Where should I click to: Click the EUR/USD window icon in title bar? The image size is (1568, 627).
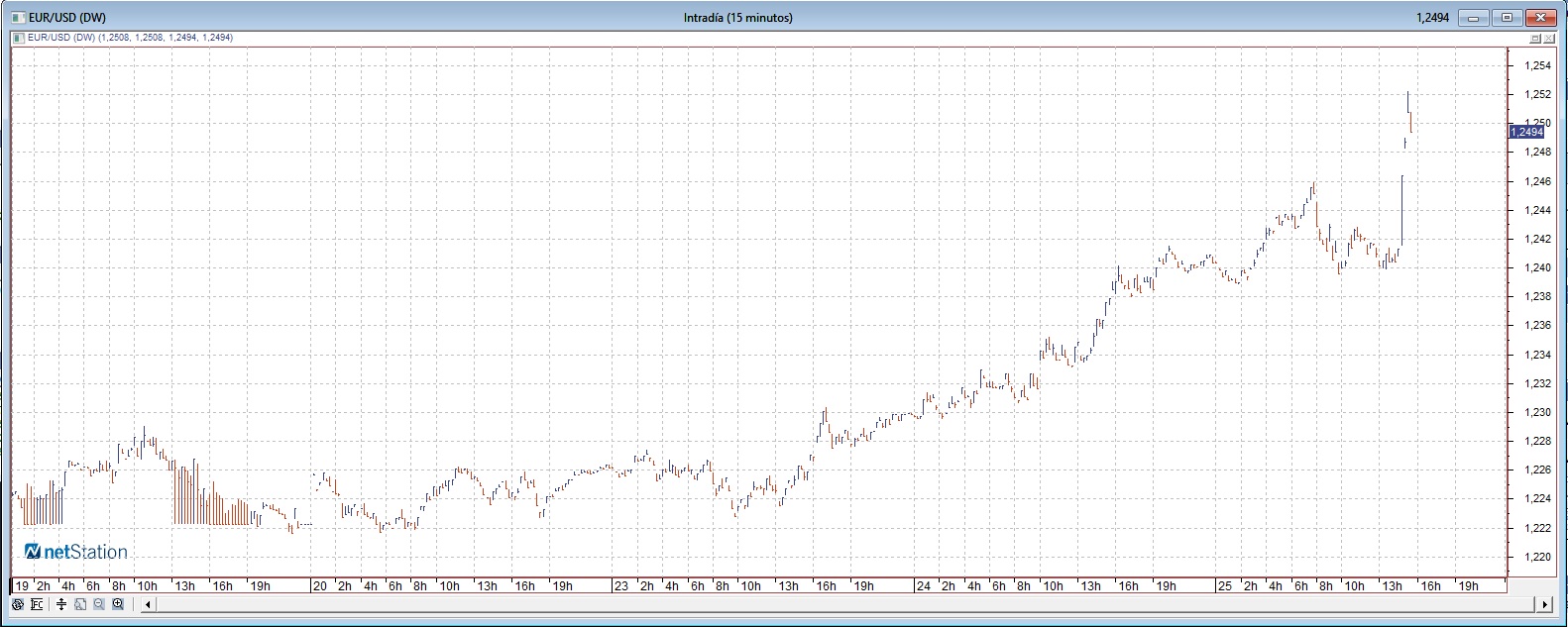click(x=16, y=18)
